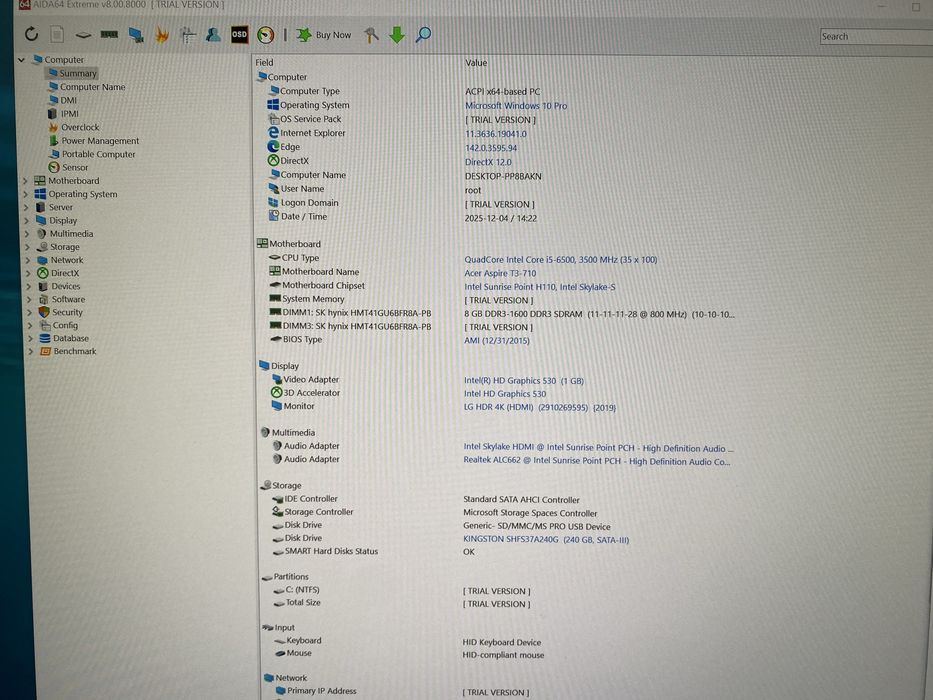Expand the Benchmark tree node
The width and height of the screenshot is (933, 700).
30,351
